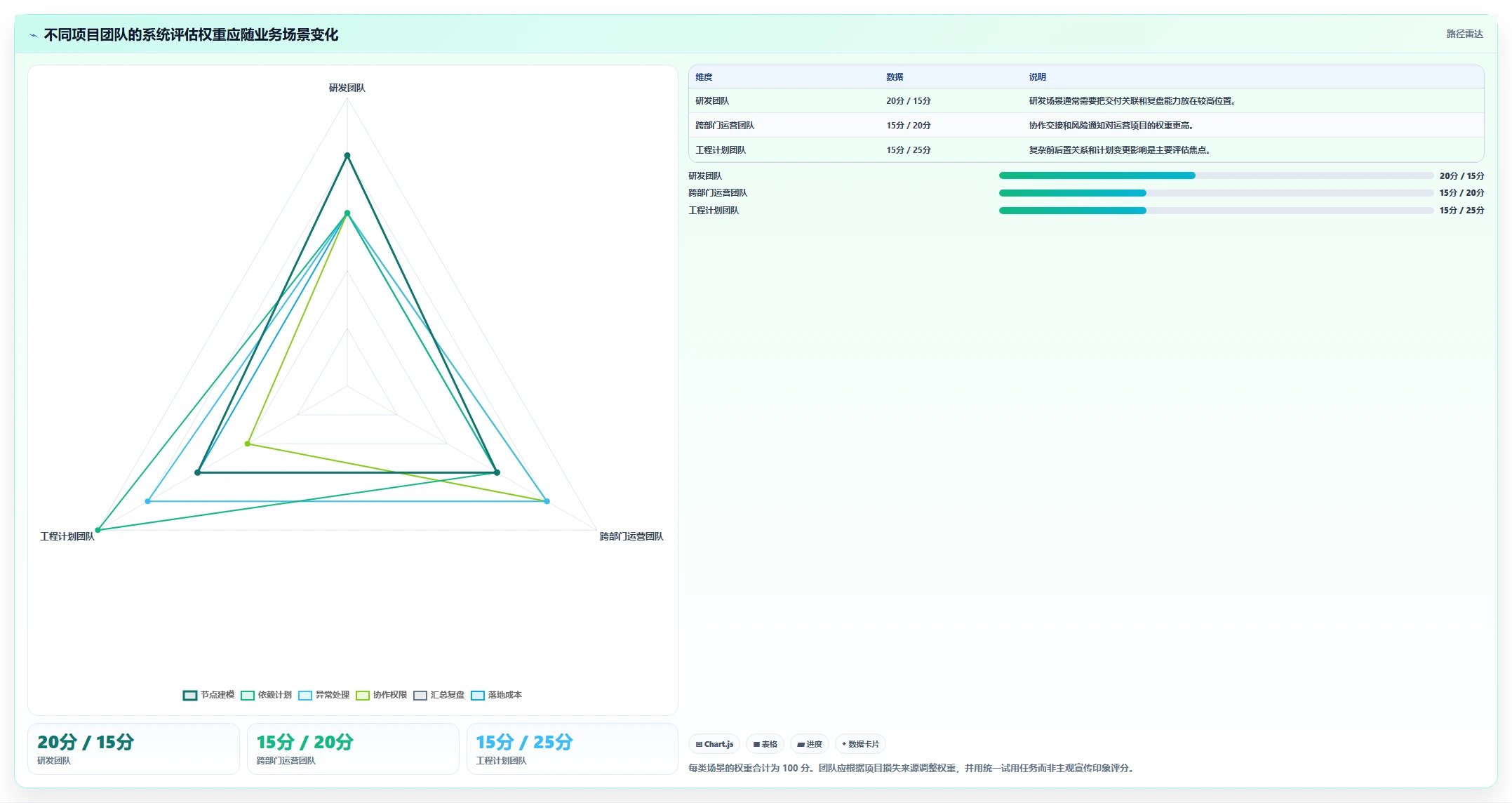Click the 跨部门运营团队 axis label on radar
1512x803 pixels.
(x=631, y=536)
